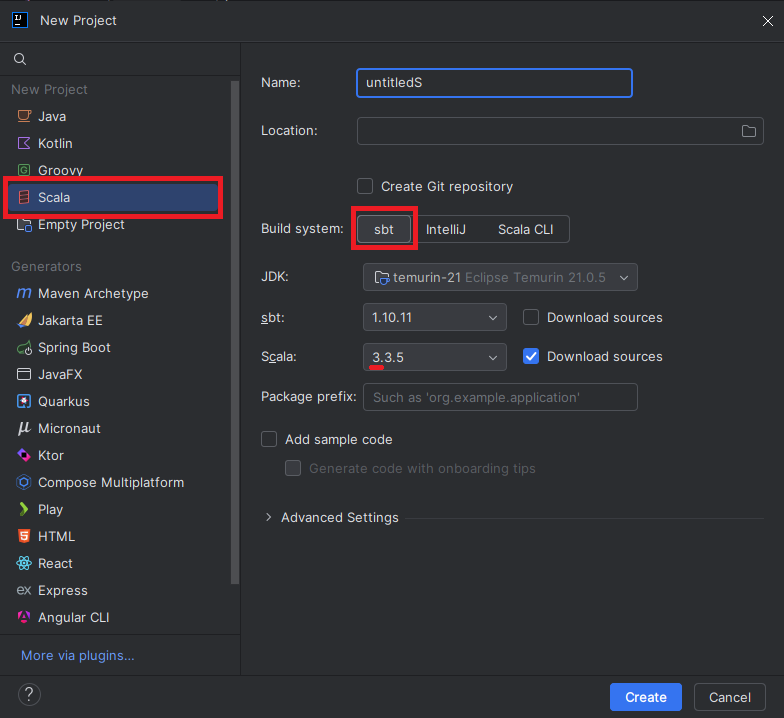Enable Download sources for sbt
The width and height of the screenshot is (784, 718).
(x=531, y=317)
